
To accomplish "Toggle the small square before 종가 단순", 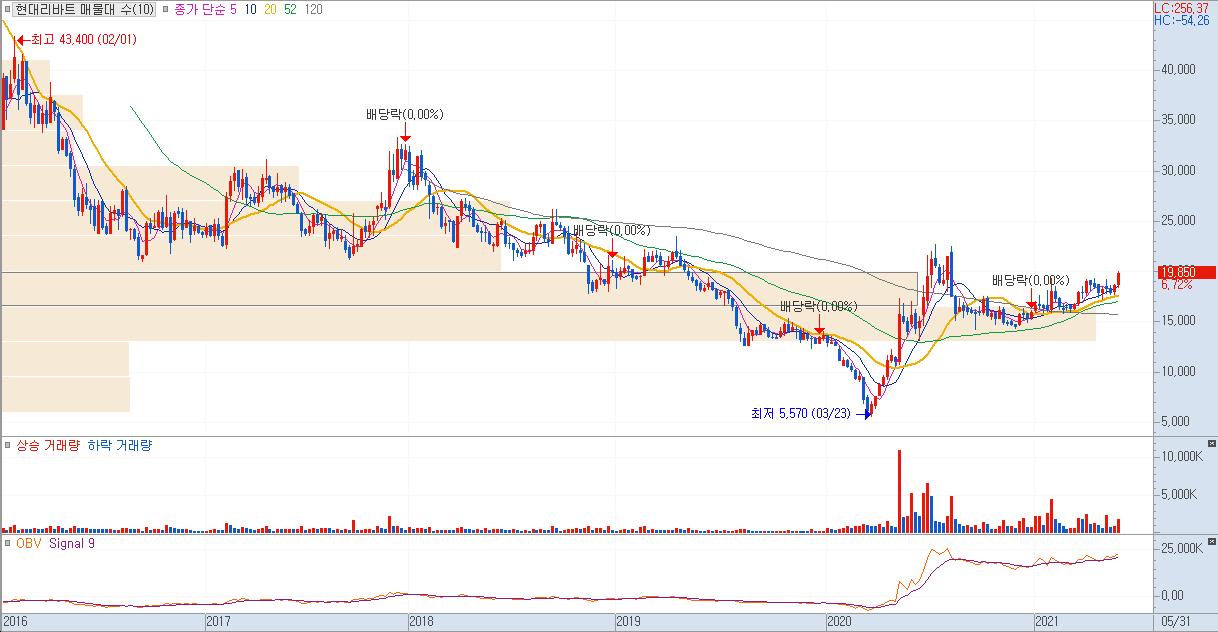I will point(166,8).
